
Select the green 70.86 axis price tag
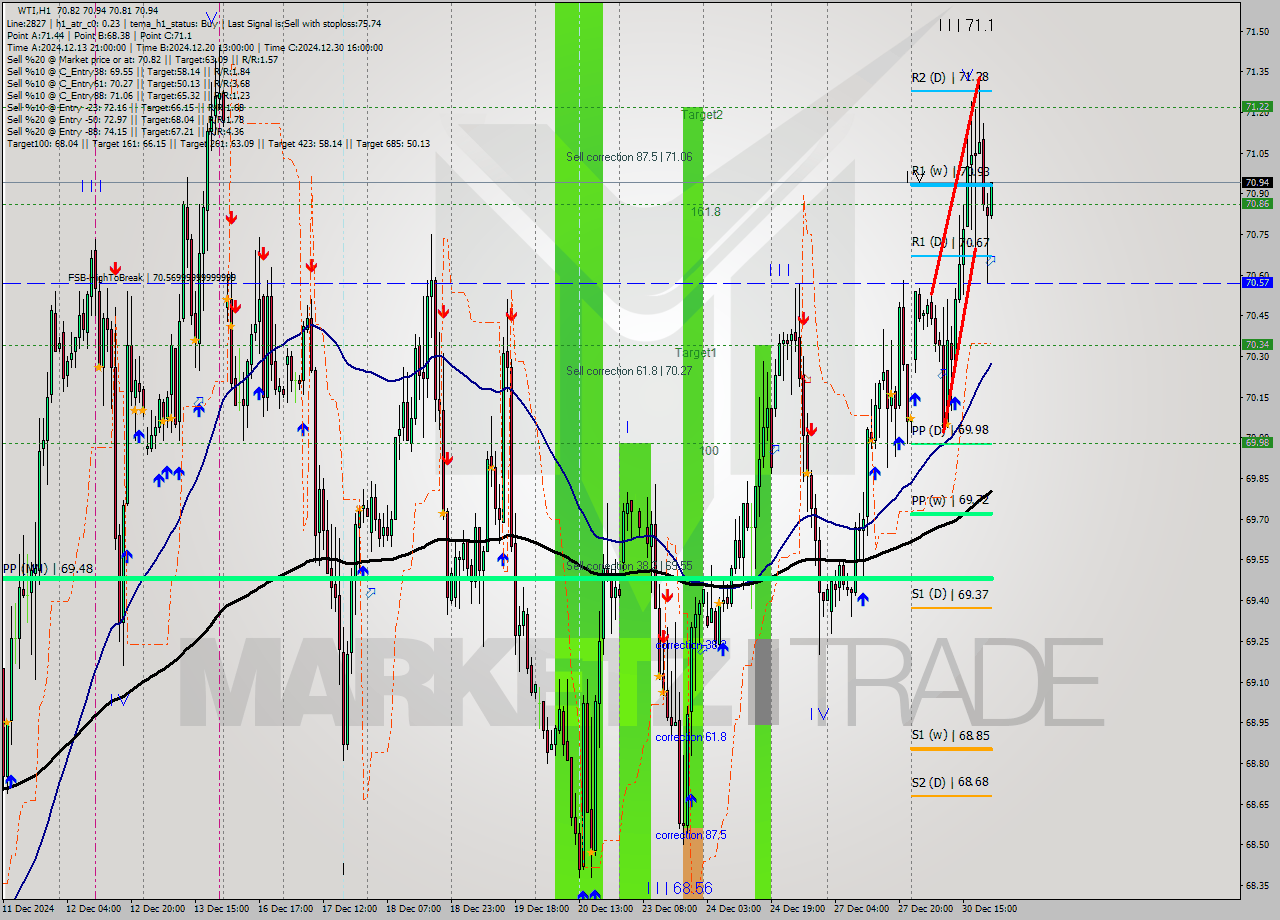pyautogui.click(x=1257, y=203)
